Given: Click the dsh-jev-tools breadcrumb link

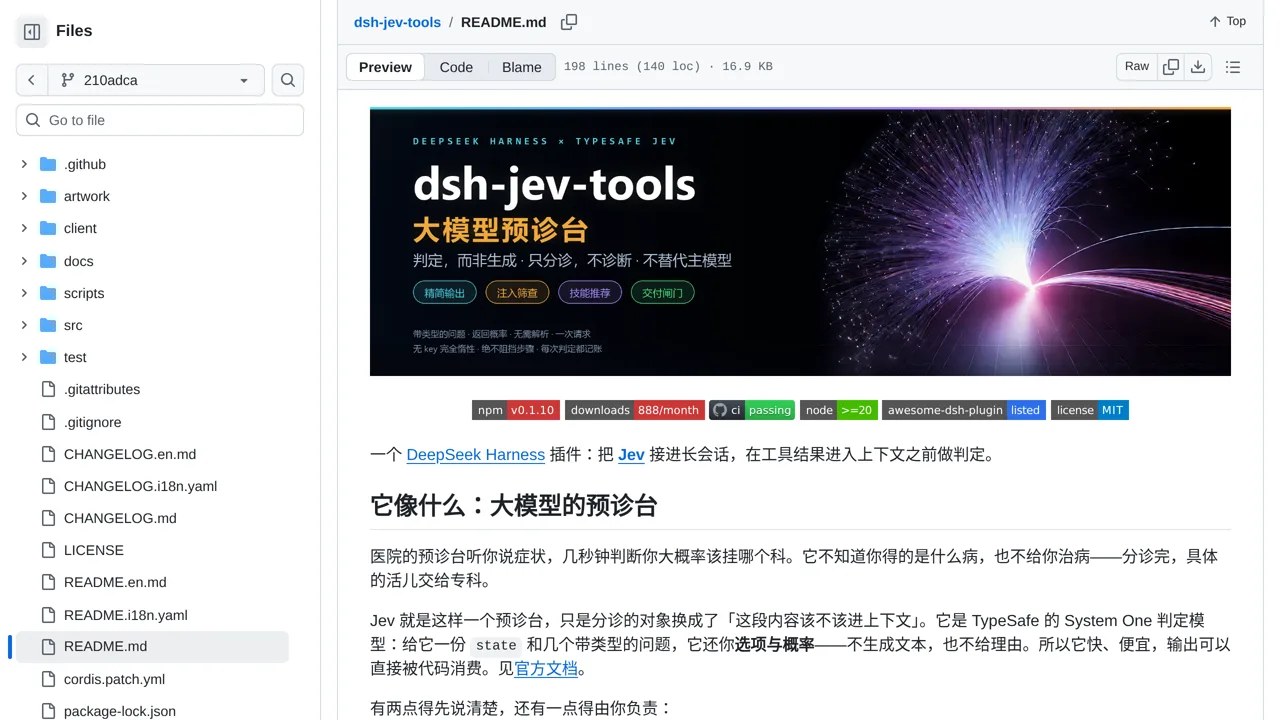Looking at the screenshot, I should tap(397, 22).
